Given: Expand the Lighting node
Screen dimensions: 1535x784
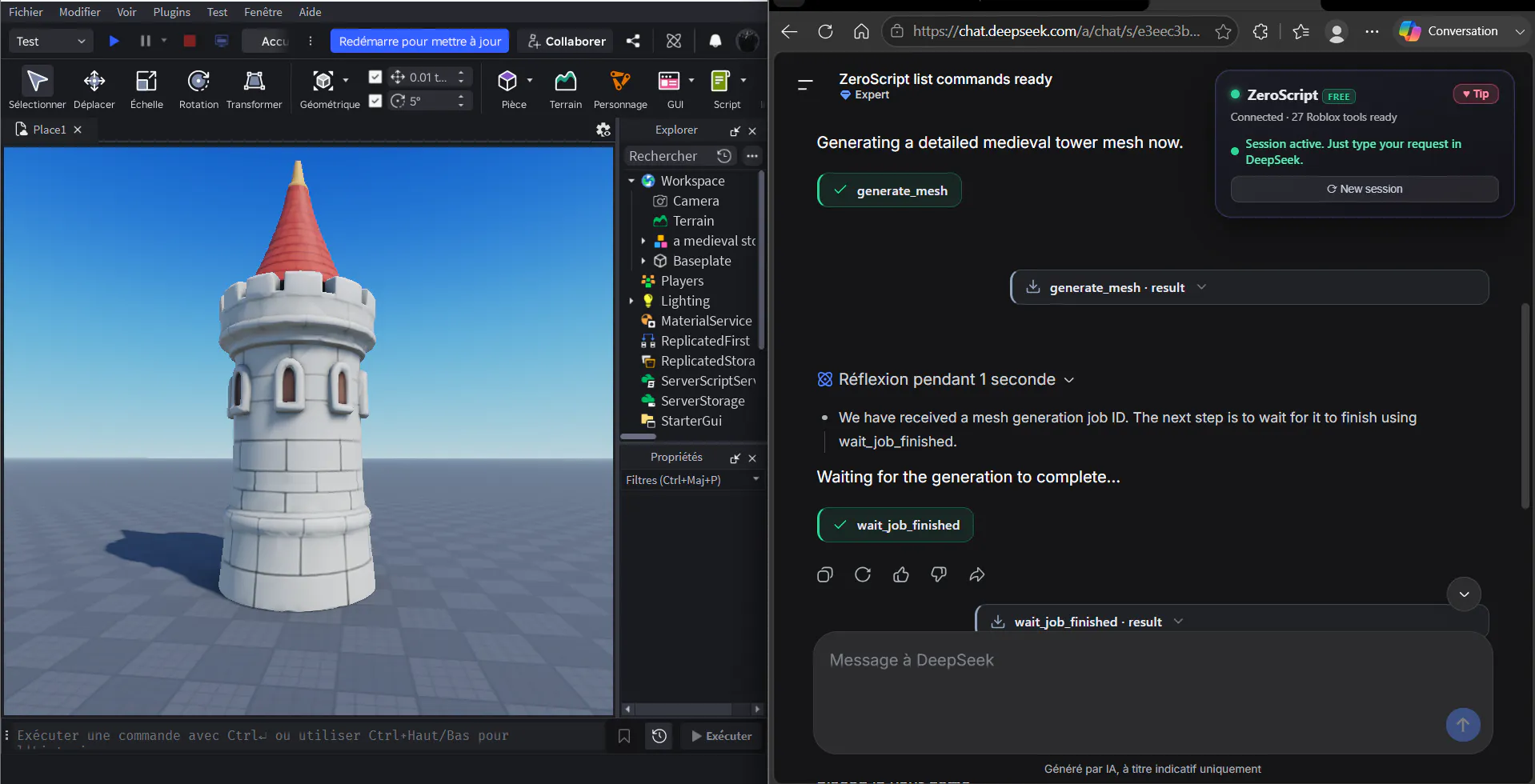Looking at the screenshot, I should 631,301.
